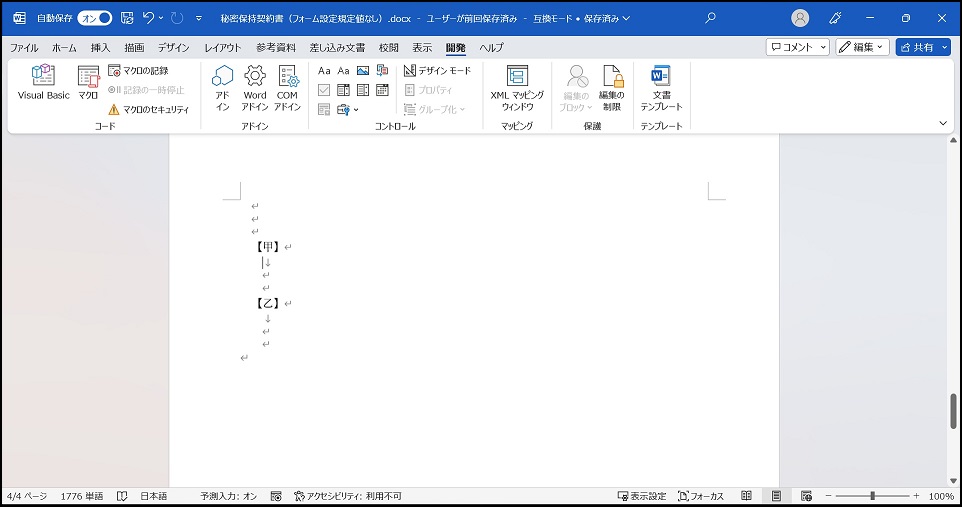This screenshot has width=962, height=507.
Task: Expand the file save-status dropdown in title
Action: tap(626, 18)
